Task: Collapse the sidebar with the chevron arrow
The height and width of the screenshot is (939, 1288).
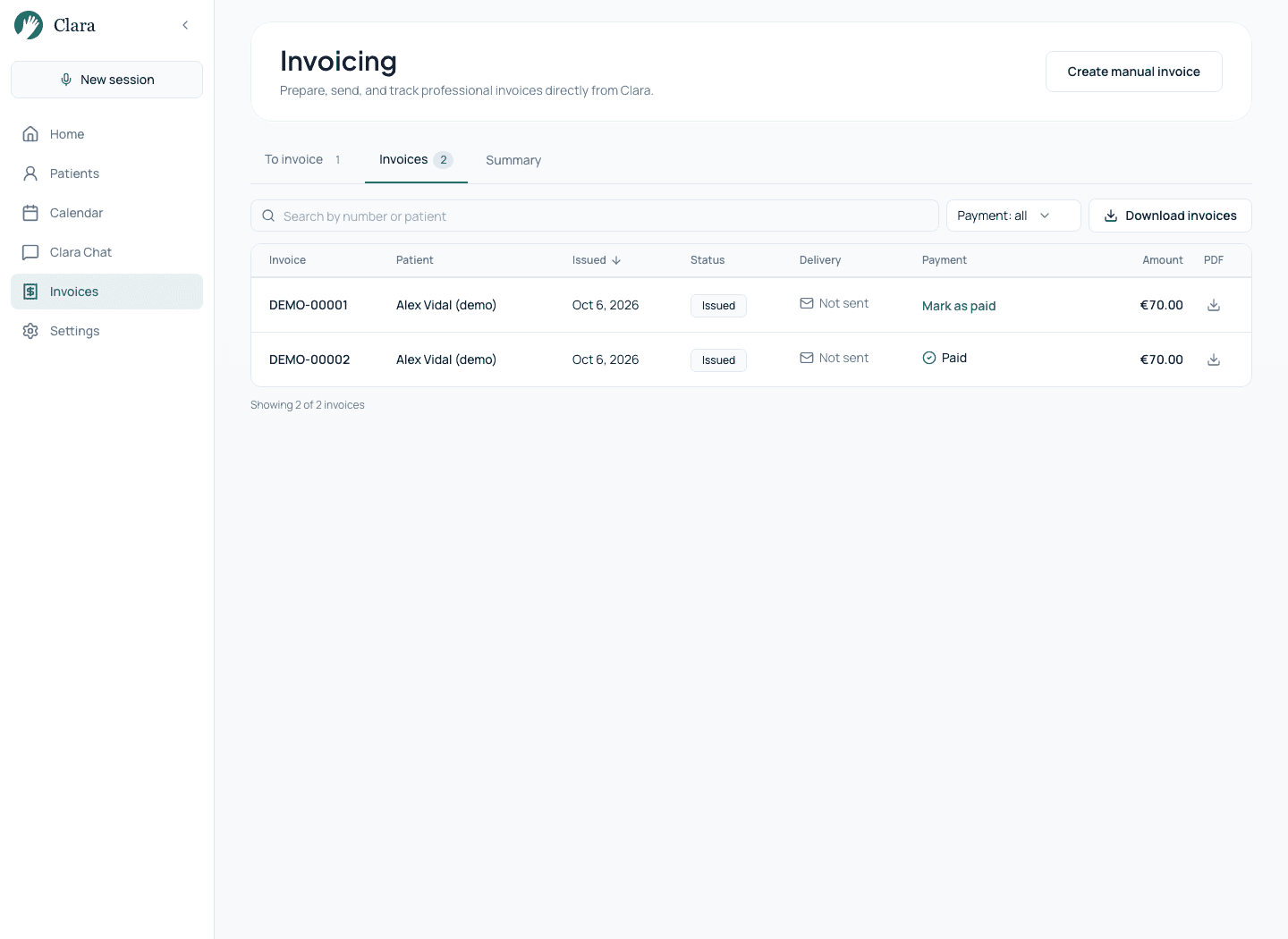Action: 185,25
